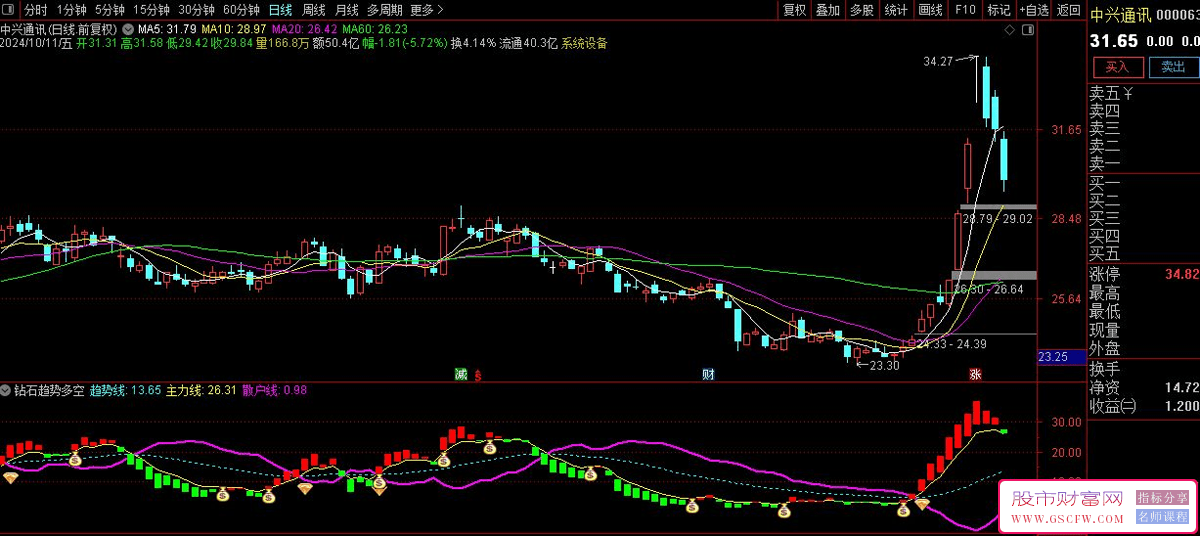
Task: Select the 15分钟 period tab
Action: click(x=151, y=10)
